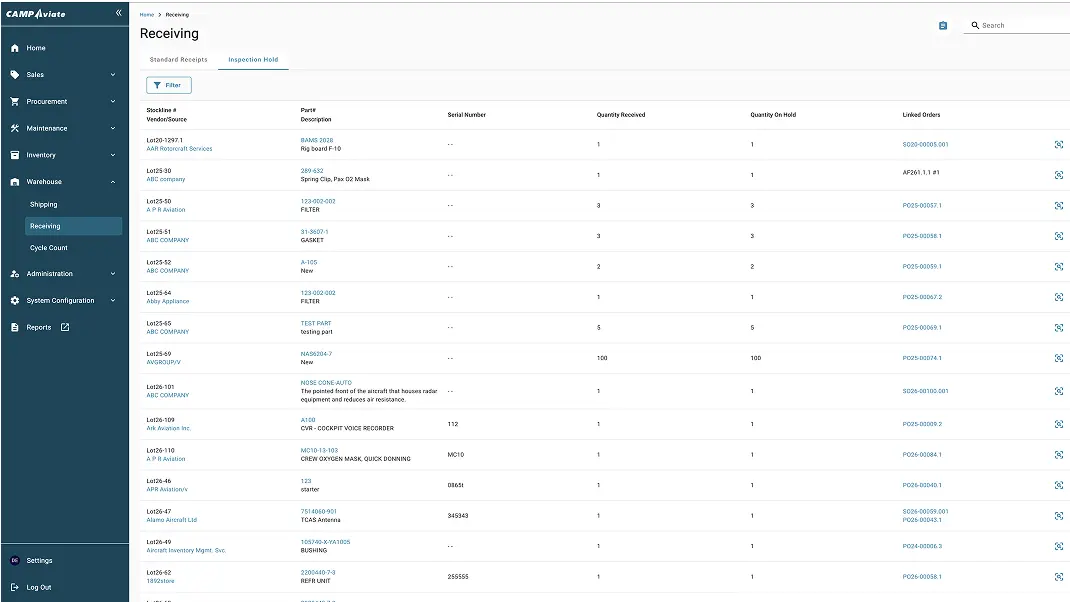Click the inspect icon for Lot25-51
This screenshot has width=1070, height=602.
click(x=1058, y=236)
